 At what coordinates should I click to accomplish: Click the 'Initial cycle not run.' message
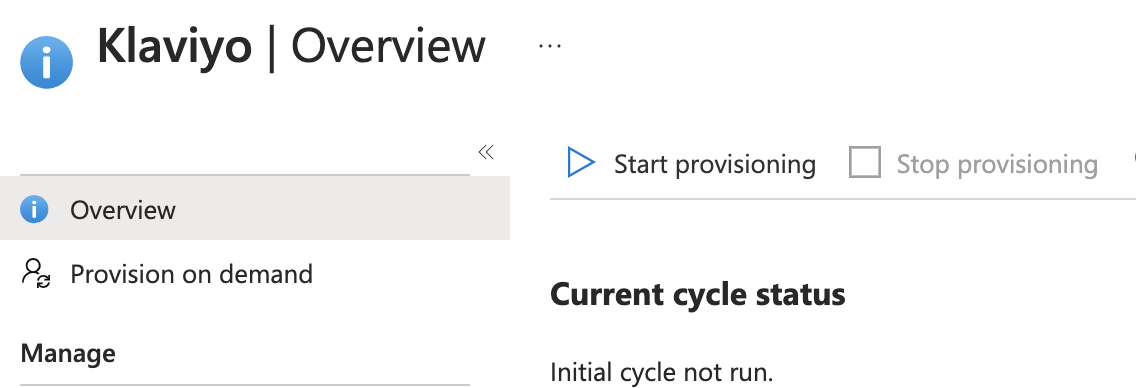(661, 372)
